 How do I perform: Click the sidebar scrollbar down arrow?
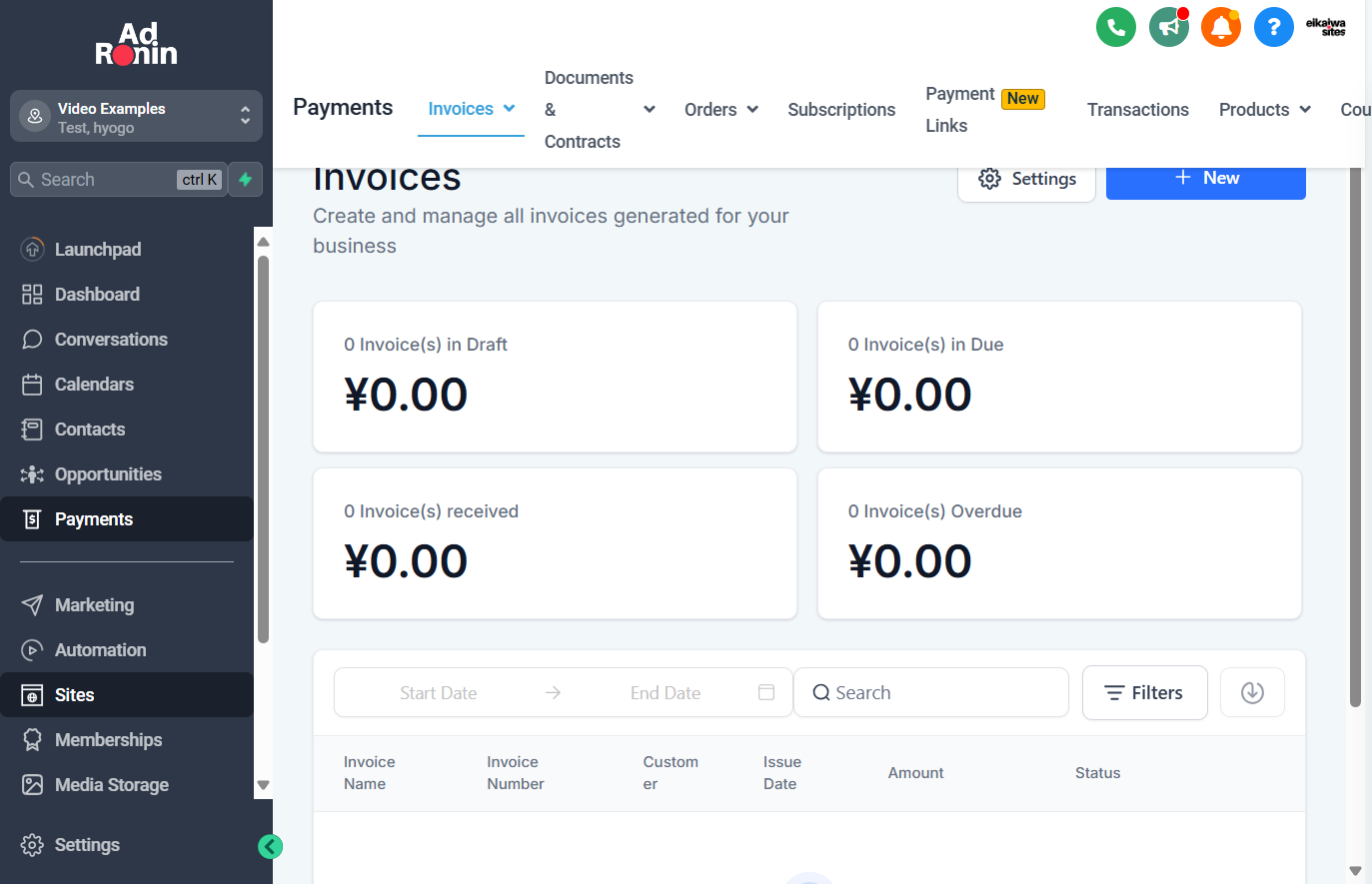point(264,785)
